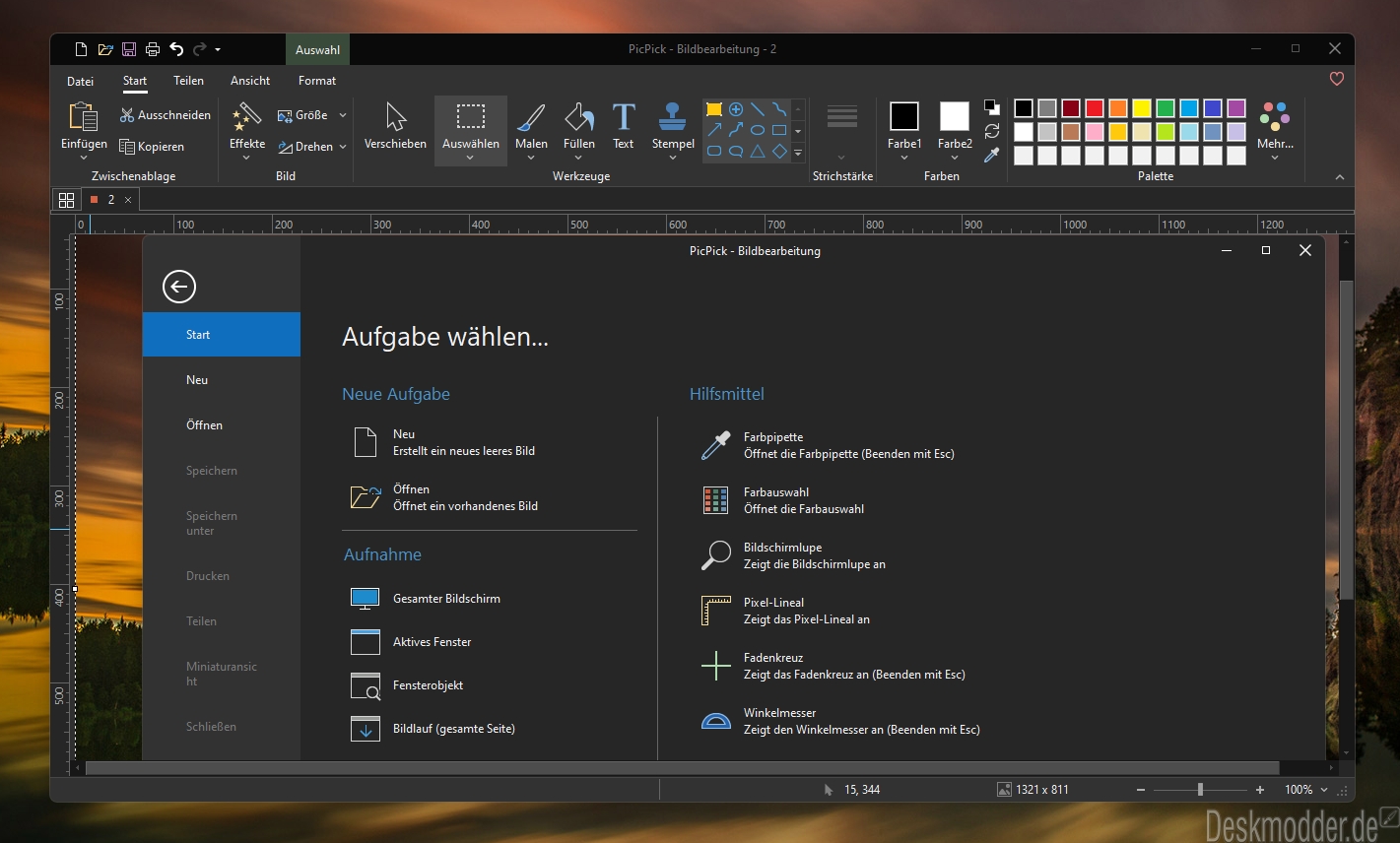Click the printer icon in quick access toolbar
The image size is (1400, 843).
(x=153, y=49)
